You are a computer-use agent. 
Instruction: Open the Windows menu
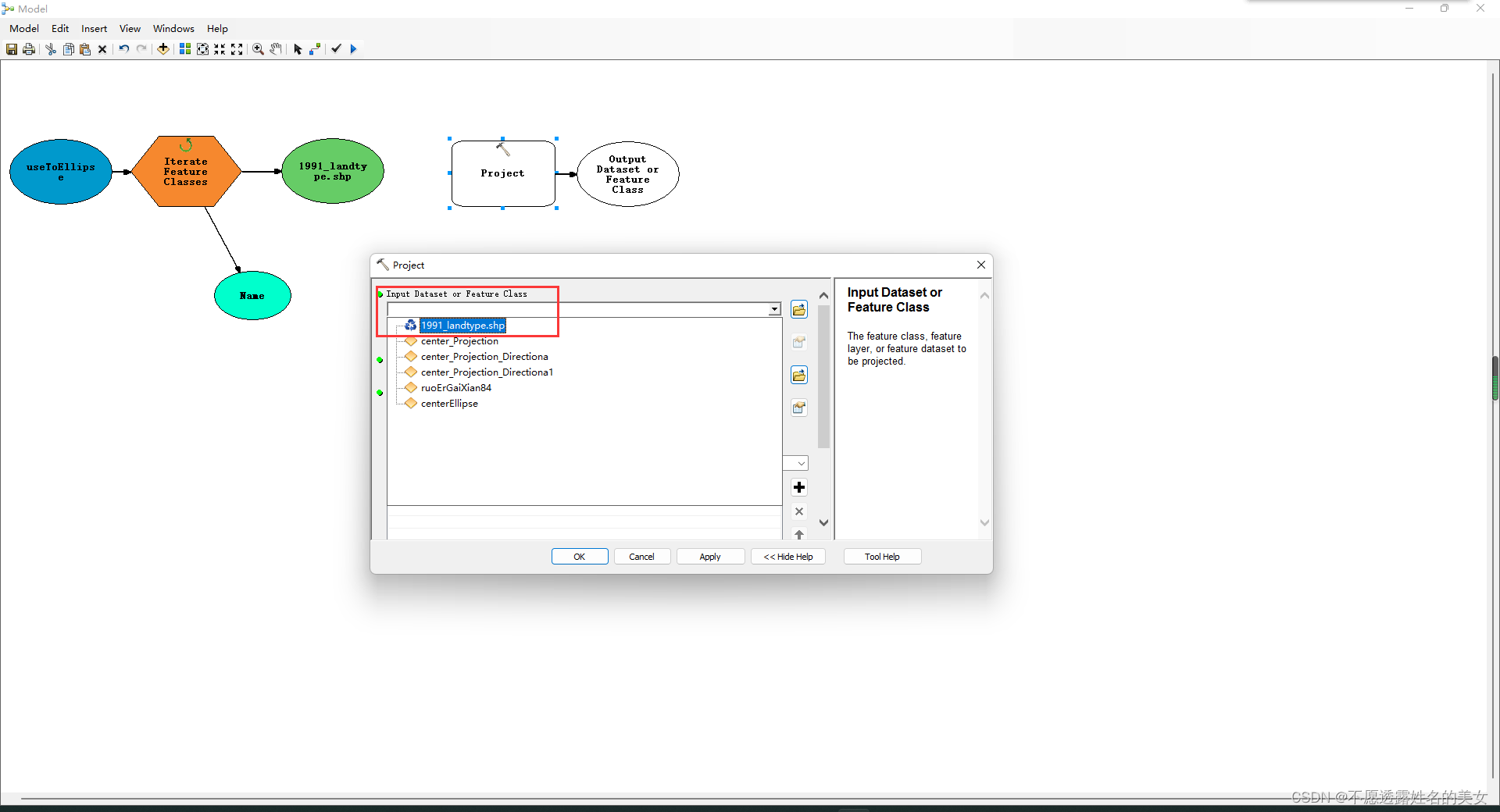point(173,28)
